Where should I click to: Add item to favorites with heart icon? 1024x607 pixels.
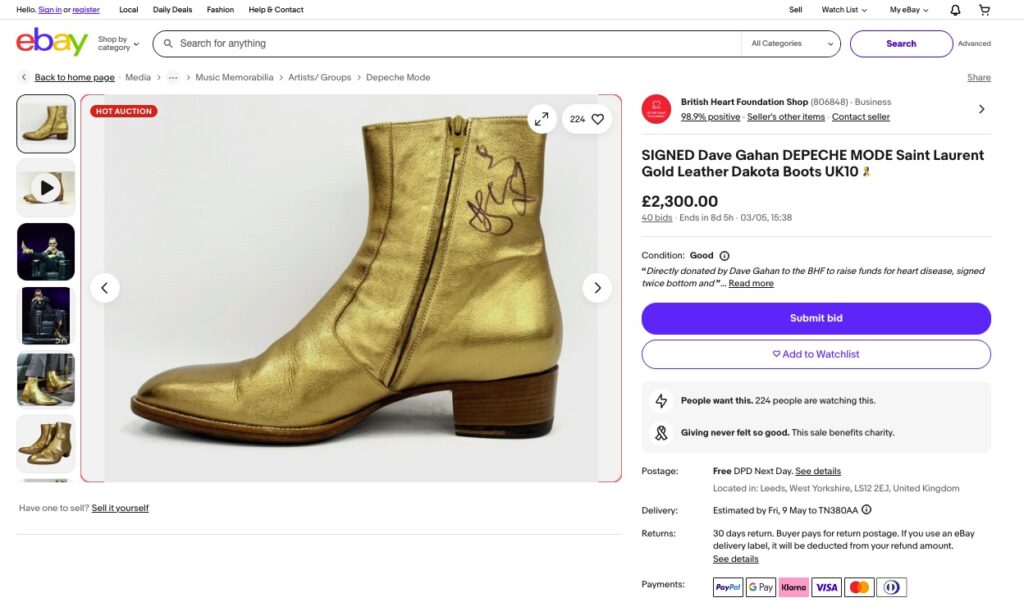click(x=598, y=119)
